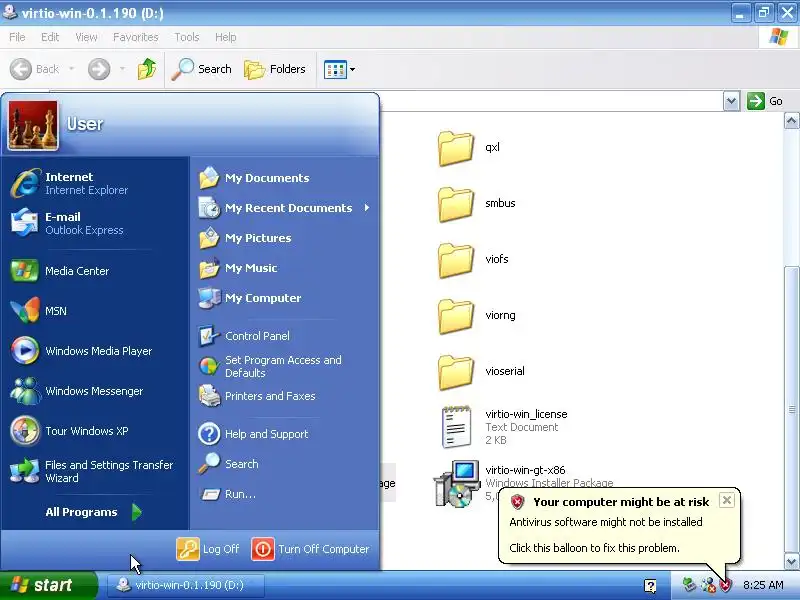Click the clock showing 8:25 AM

763,585
